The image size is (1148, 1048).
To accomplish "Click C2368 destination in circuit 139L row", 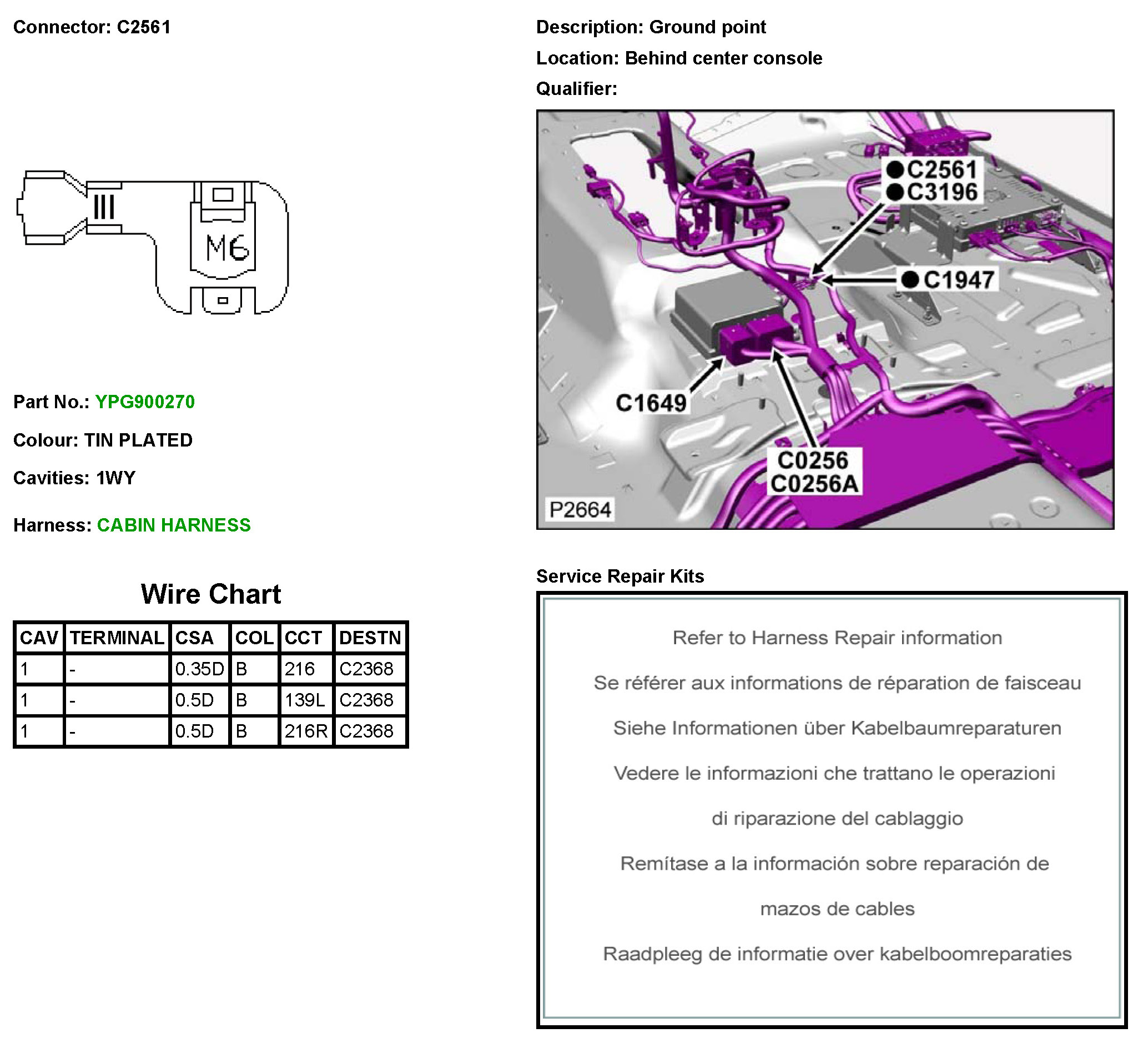I will [x=366, y=700].
